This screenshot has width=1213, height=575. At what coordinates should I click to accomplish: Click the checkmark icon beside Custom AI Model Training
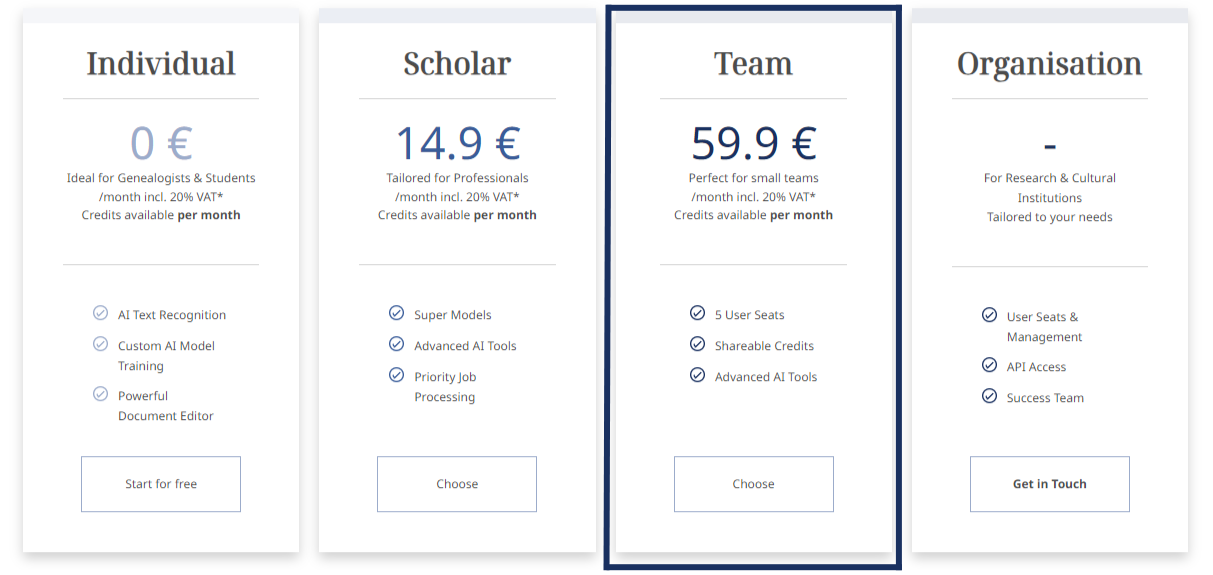[100, 344]
